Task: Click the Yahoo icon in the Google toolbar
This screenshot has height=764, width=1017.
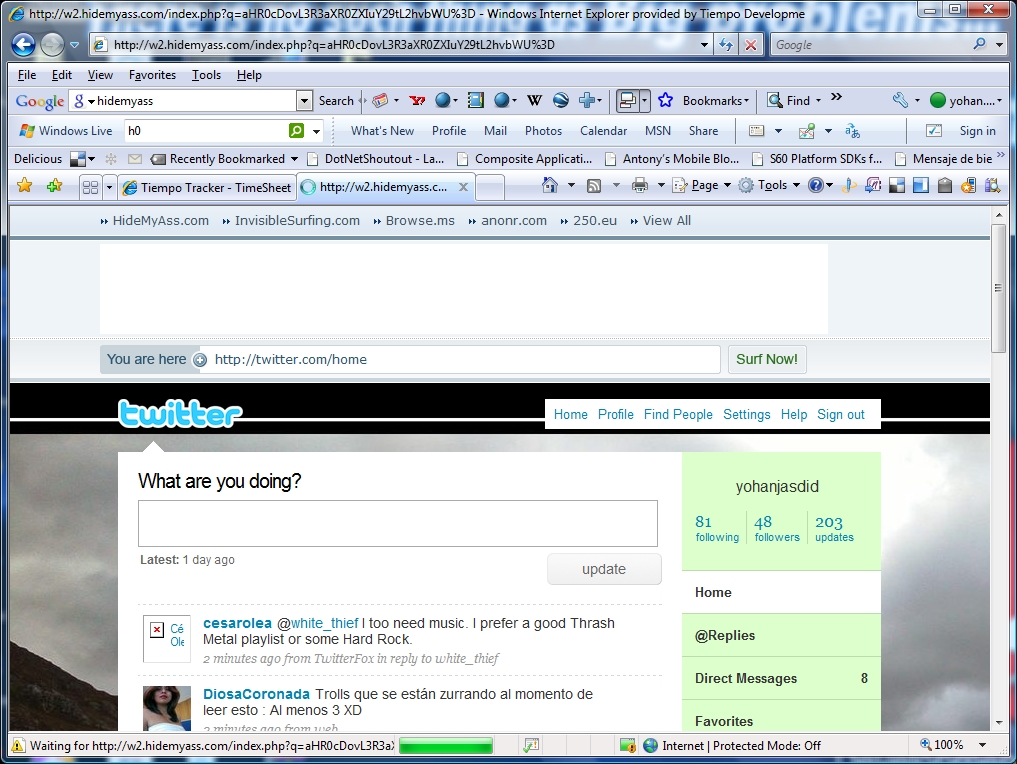Action: (x=417, y=101)
